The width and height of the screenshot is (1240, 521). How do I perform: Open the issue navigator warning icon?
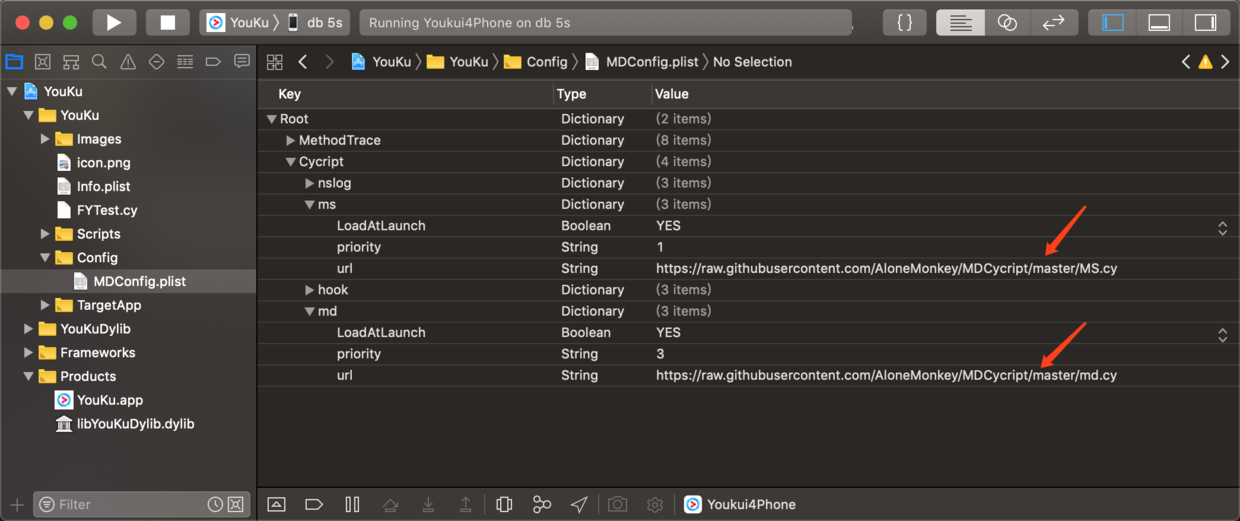pyautogui.click(x=128, y=62)
